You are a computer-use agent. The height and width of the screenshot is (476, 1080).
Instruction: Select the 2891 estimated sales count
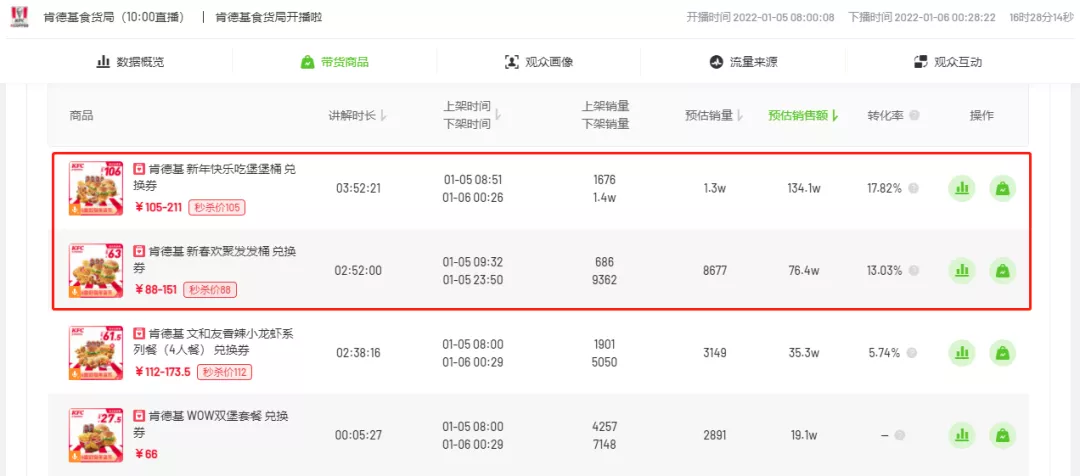click(x=715, y=435)
